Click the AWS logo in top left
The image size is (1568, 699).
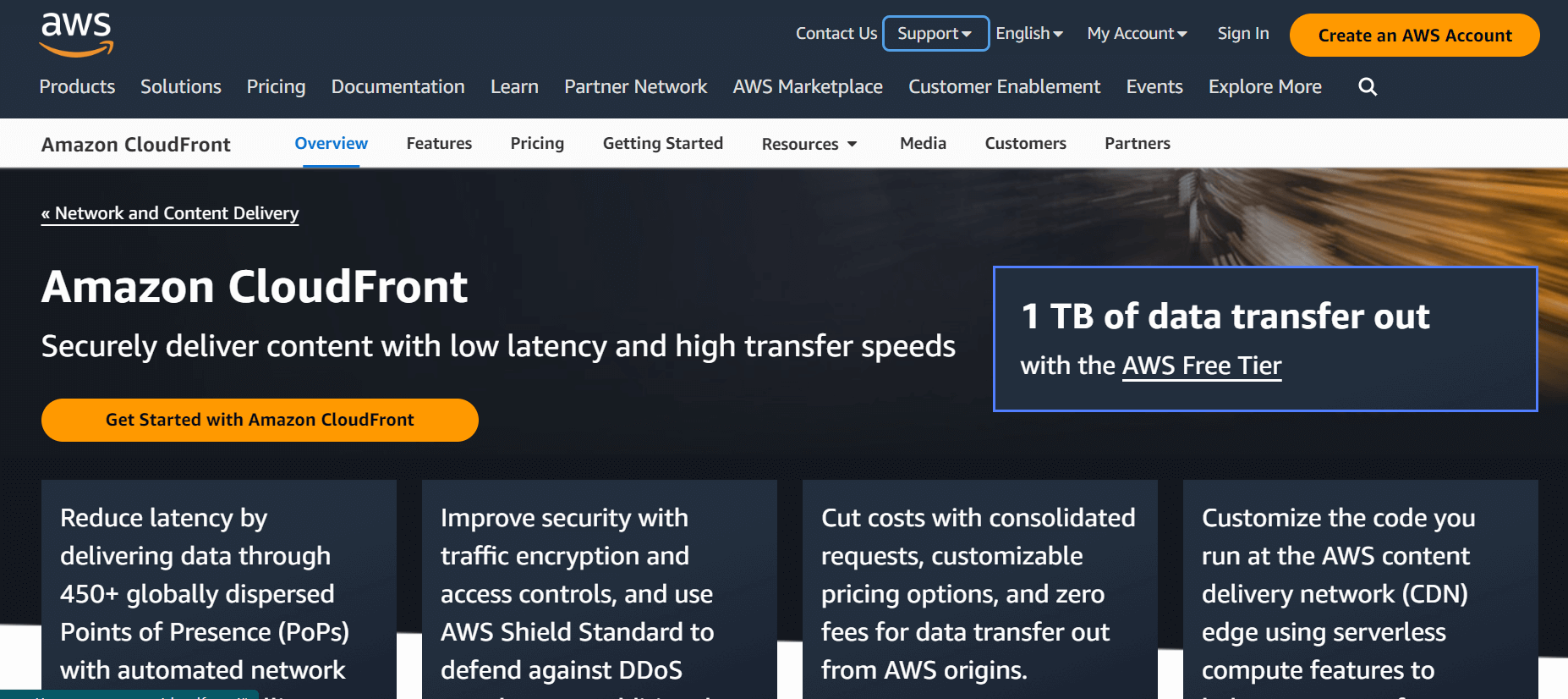75,33
